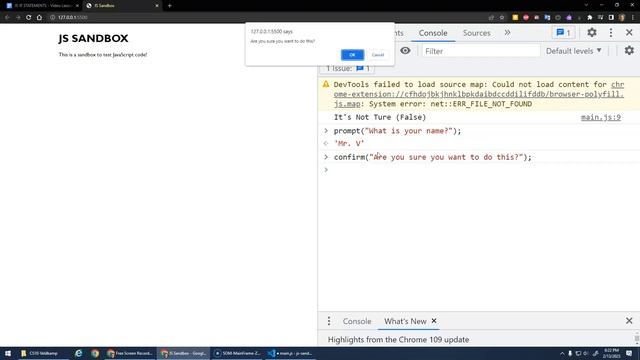Switch to VS Code main.js taskbar item
This screenshot has width=640, height=360.
click(290, 353)
